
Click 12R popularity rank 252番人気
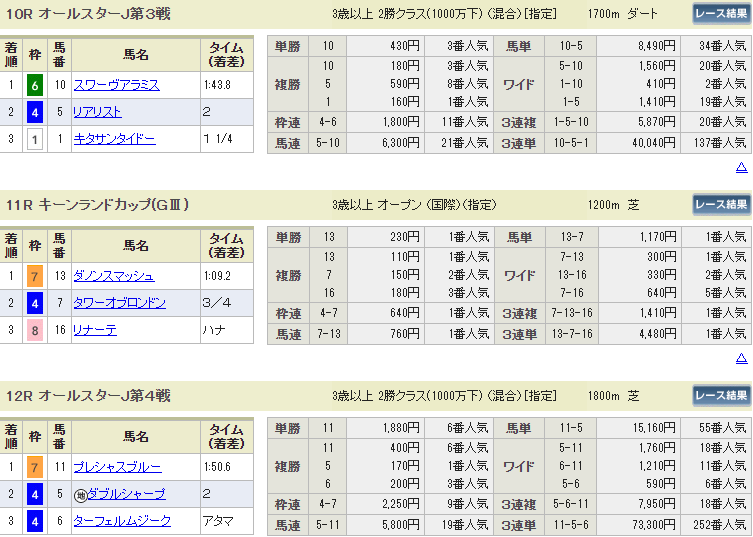click(x=719, y=525)
